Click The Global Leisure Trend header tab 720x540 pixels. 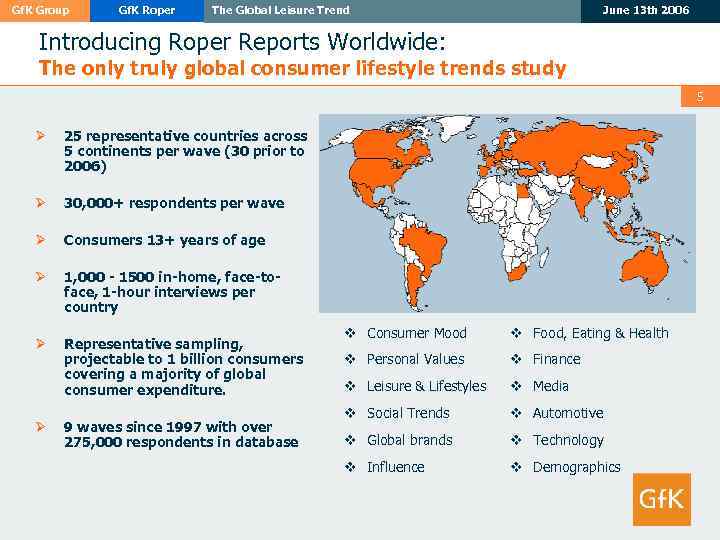pyautogui.click(x=392, y=11)
